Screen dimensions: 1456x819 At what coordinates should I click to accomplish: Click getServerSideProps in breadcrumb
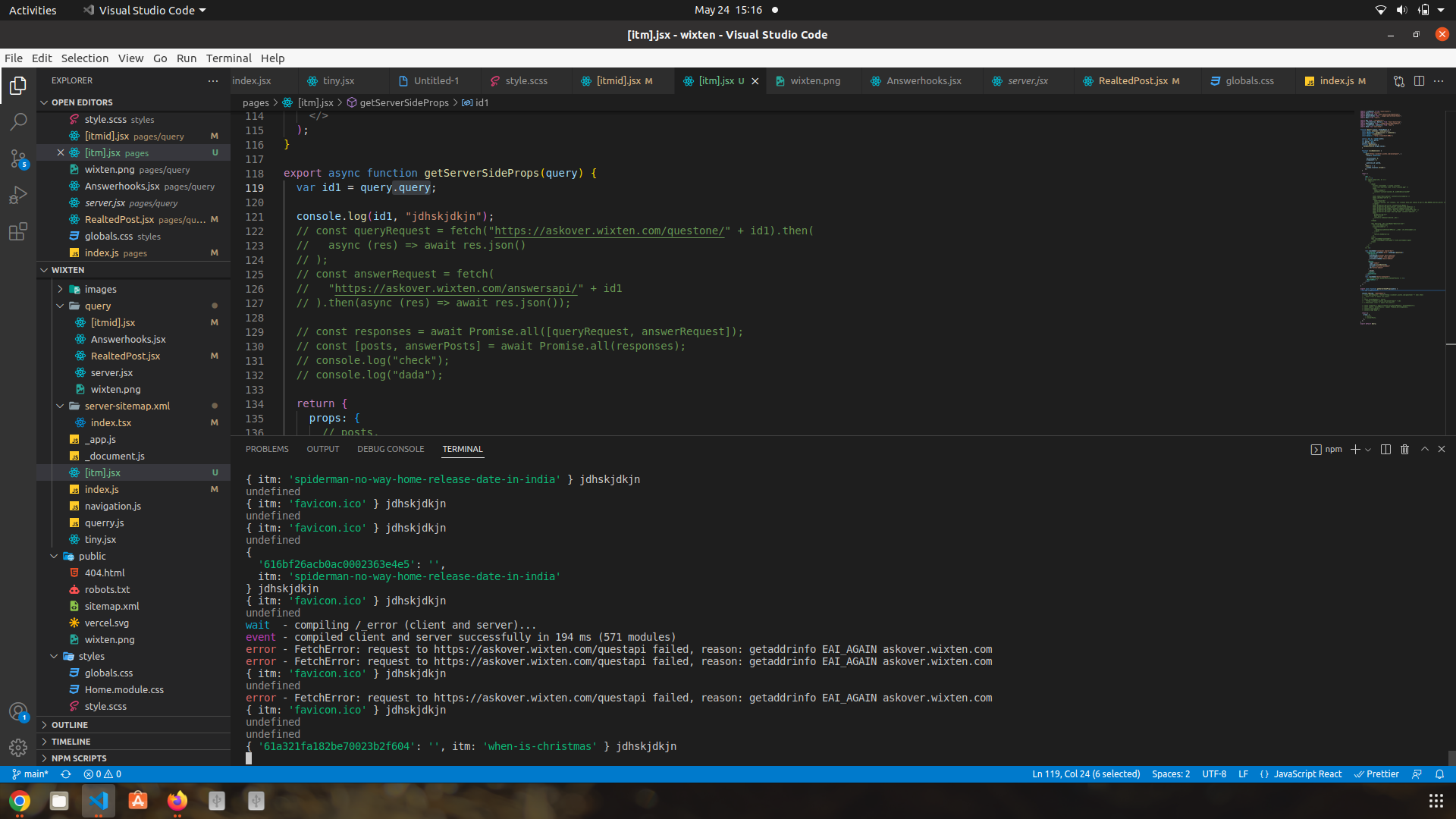(404, 102)
